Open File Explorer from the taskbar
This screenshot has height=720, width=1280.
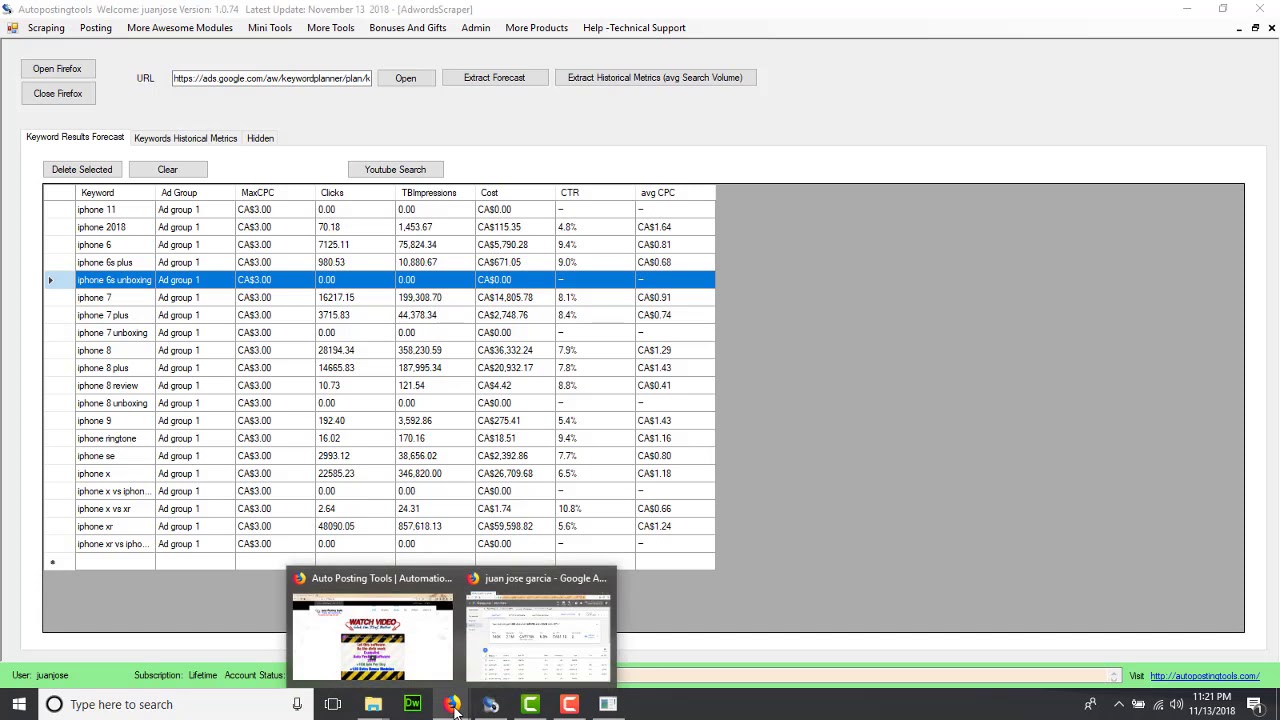coord(373,704)
